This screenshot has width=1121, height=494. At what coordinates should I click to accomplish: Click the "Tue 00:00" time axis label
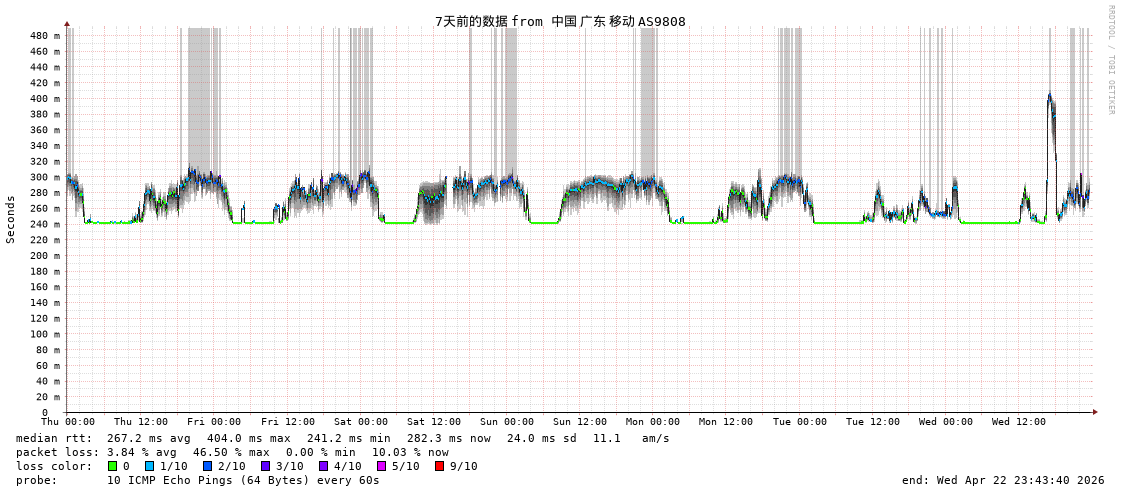point(801,422)
